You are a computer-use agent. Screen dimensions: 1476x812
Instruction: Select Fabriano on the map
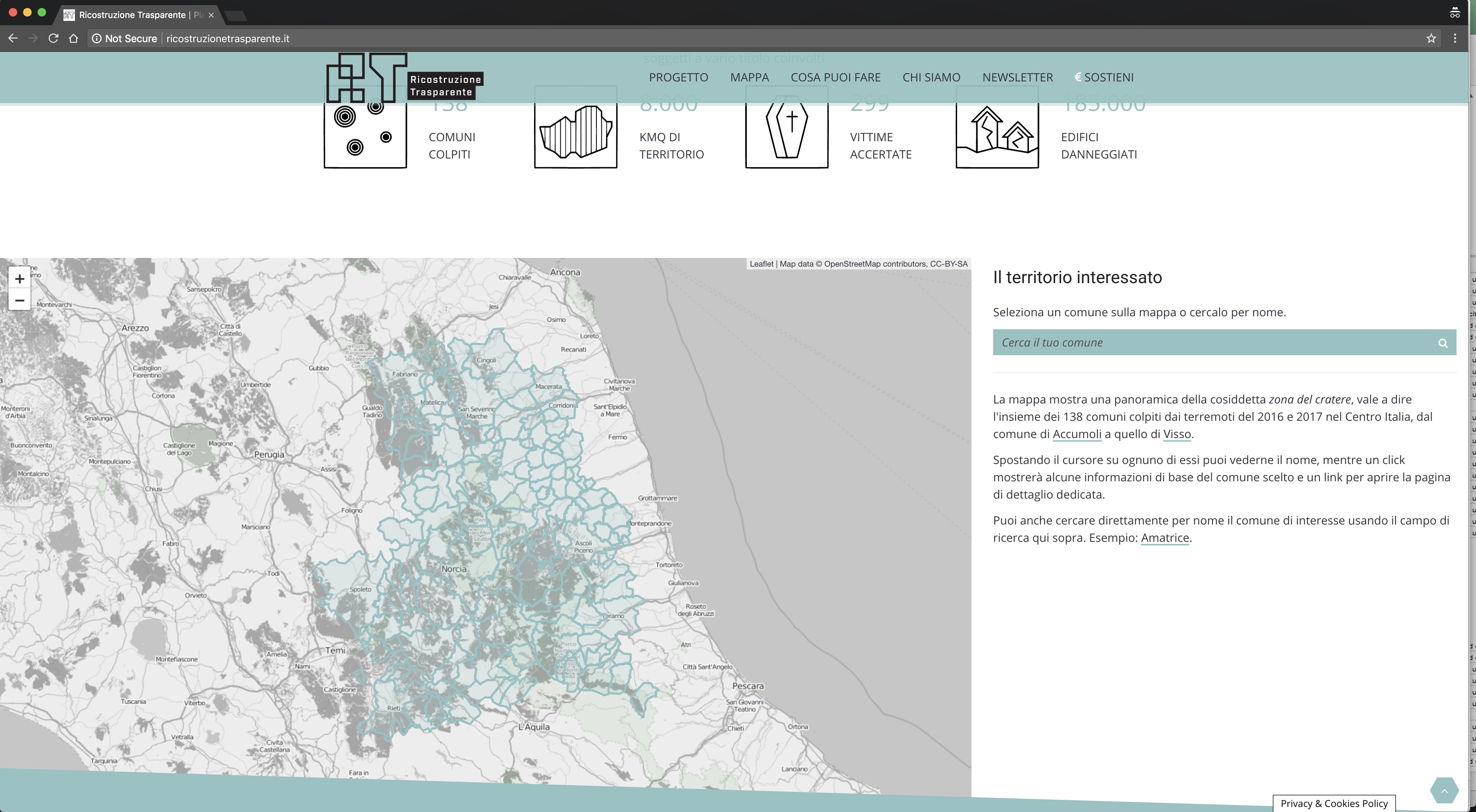[x=405, y=374]
